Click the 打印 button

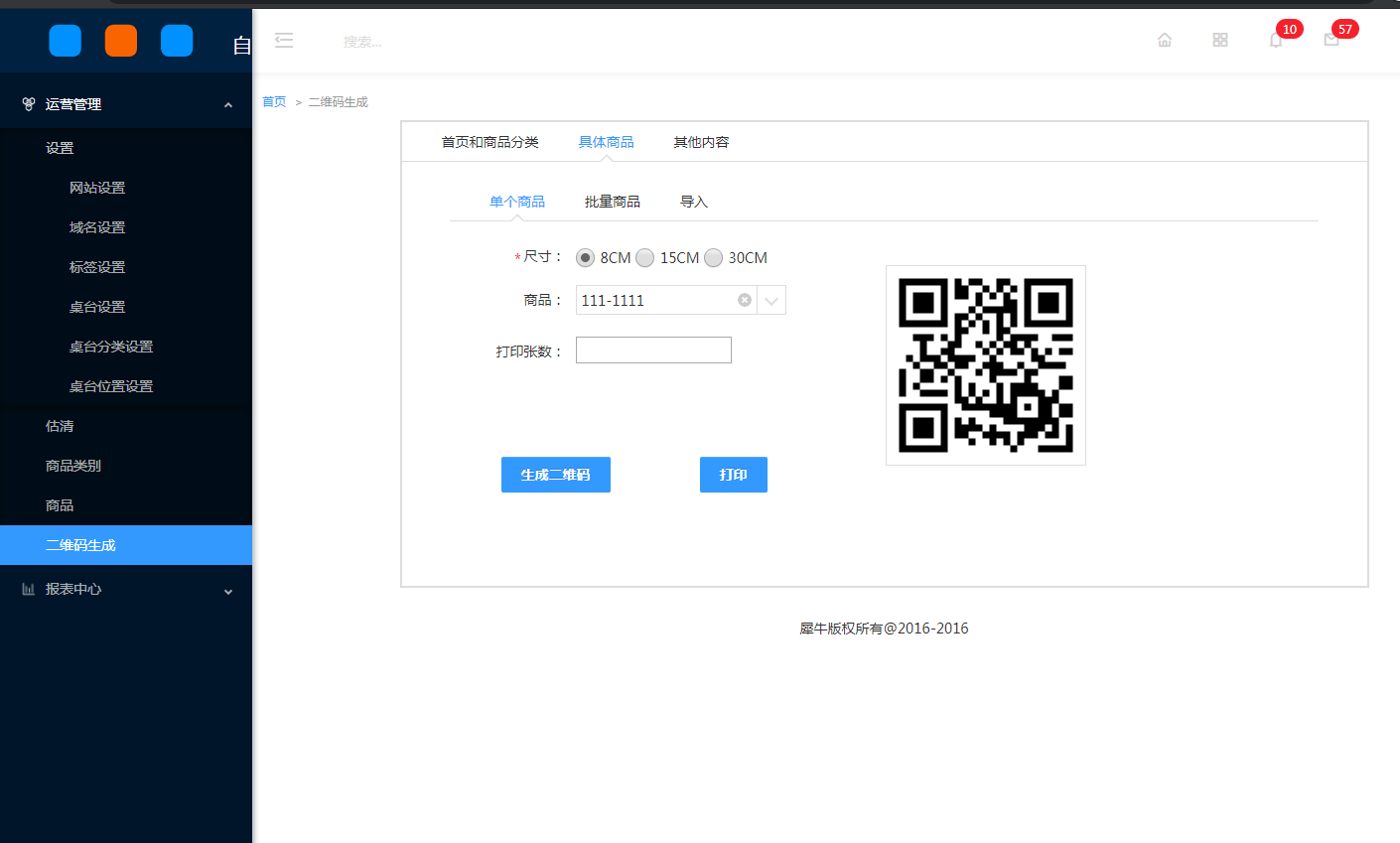tap(734, 475)
